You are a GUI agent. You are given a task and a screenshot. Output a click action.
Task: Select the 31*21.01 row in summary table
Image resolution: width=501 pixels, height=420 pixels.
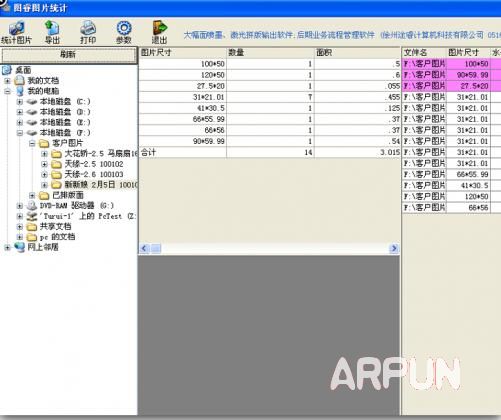tap(270, 97)
